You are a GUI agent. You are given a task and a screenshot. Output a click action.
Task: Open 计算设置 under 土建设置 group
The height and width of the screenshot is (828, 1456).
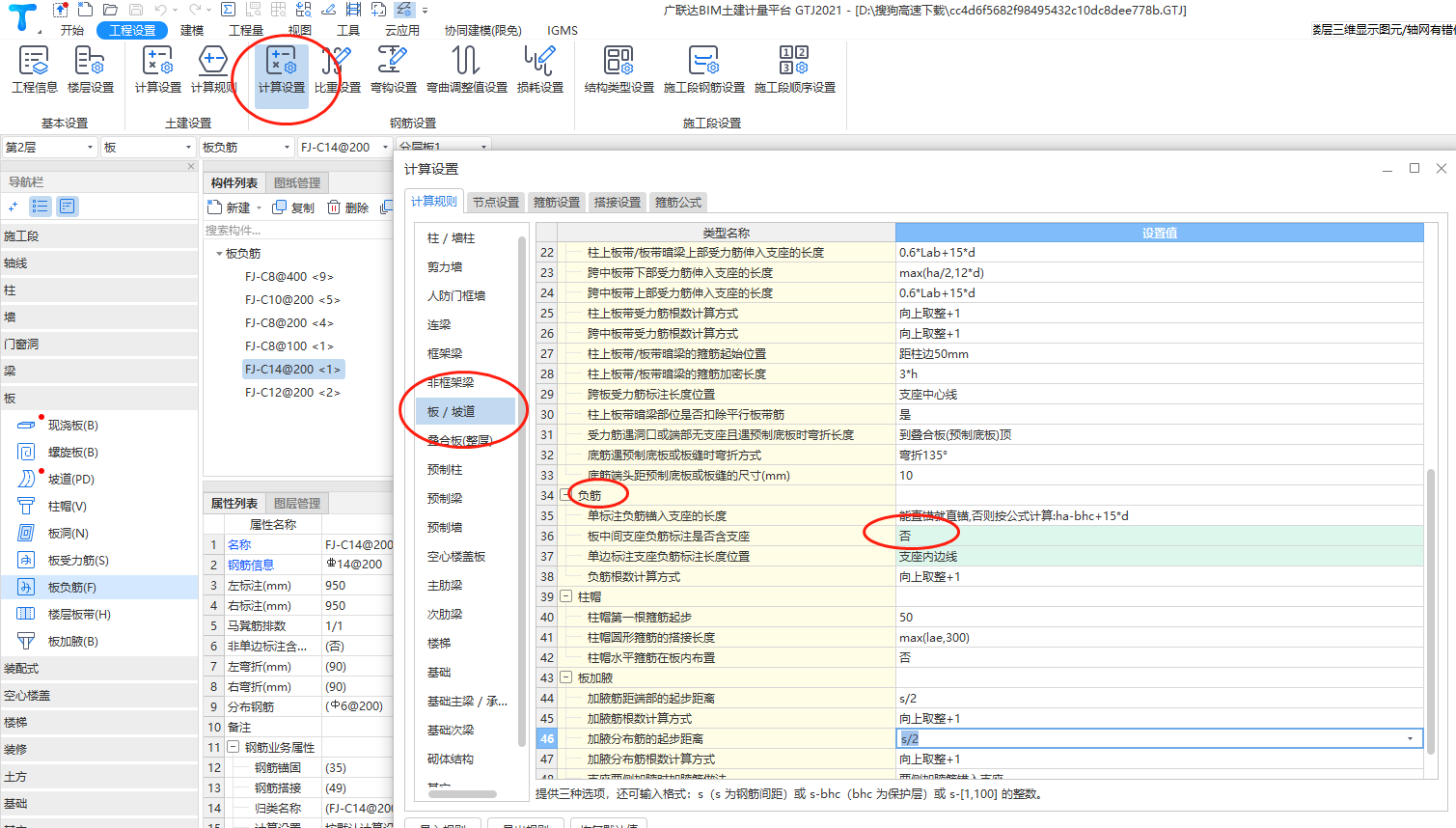point(157,69)
